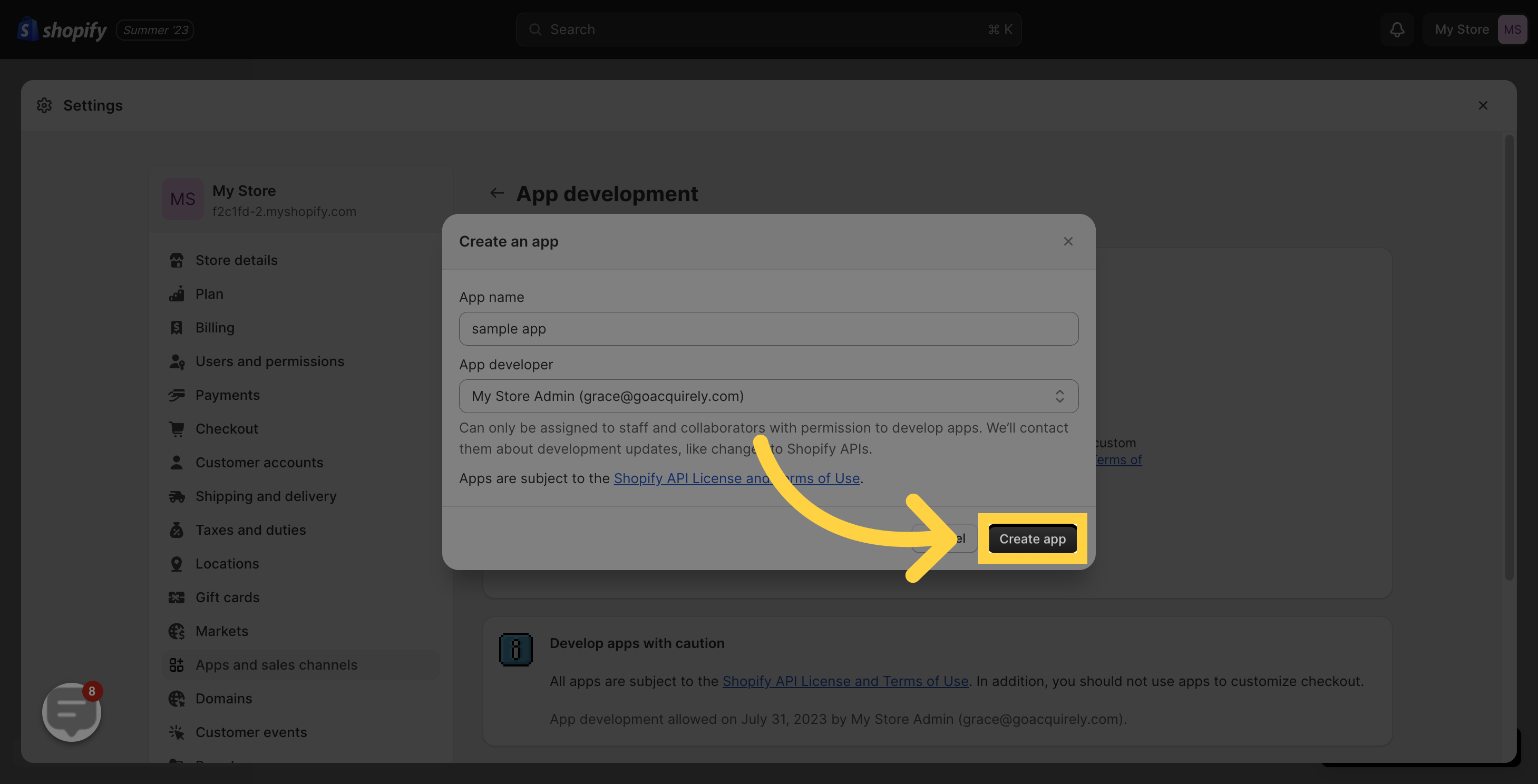Click the MS avatar in top bar

tap(1512, 29)
